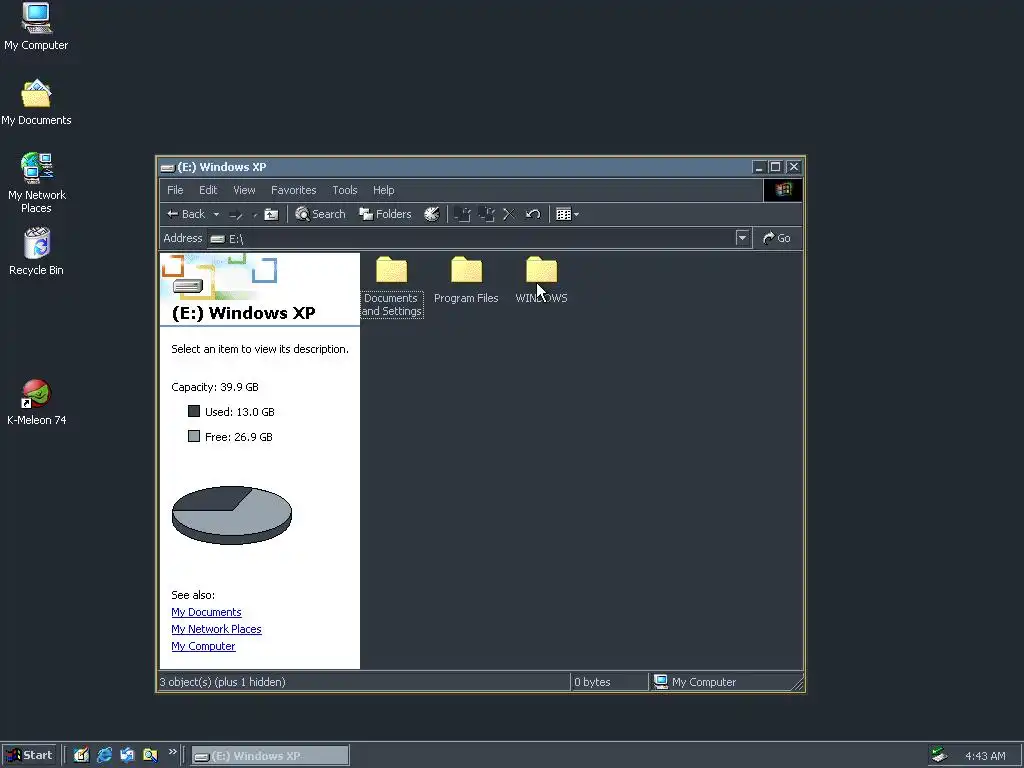This screenshot has width=1024, height=768.
Task: Click the Delete X toolbar icon
Action: (509, 214)
